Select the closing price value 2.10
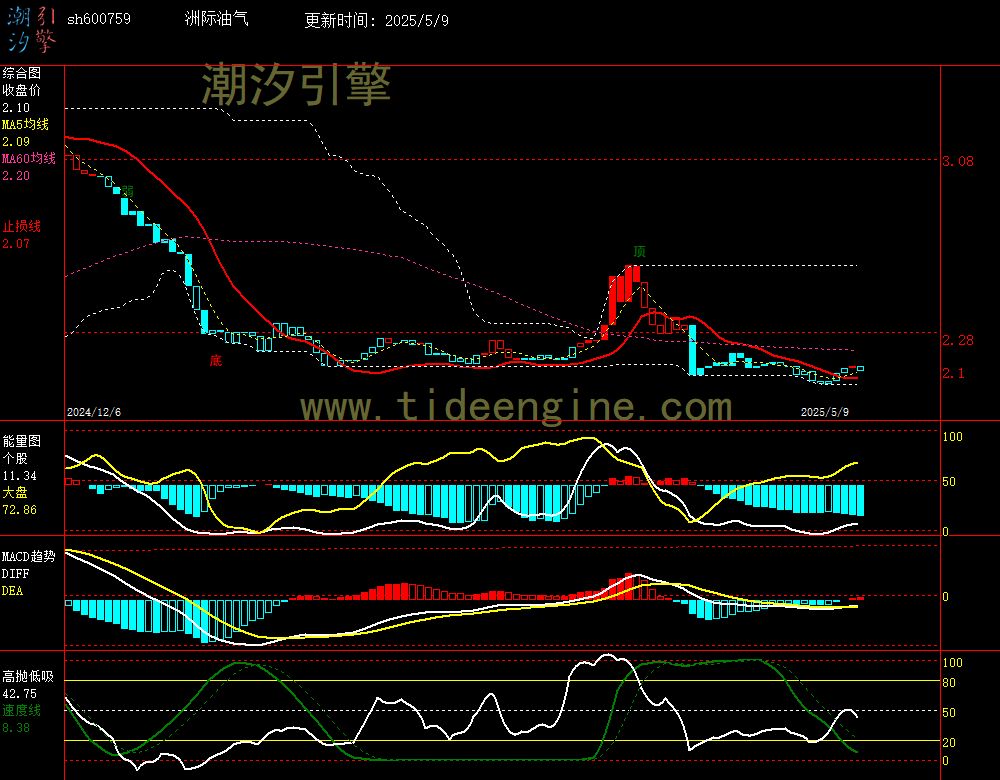Viewport: 1000px width, 780px height. [x=16, y=108]
